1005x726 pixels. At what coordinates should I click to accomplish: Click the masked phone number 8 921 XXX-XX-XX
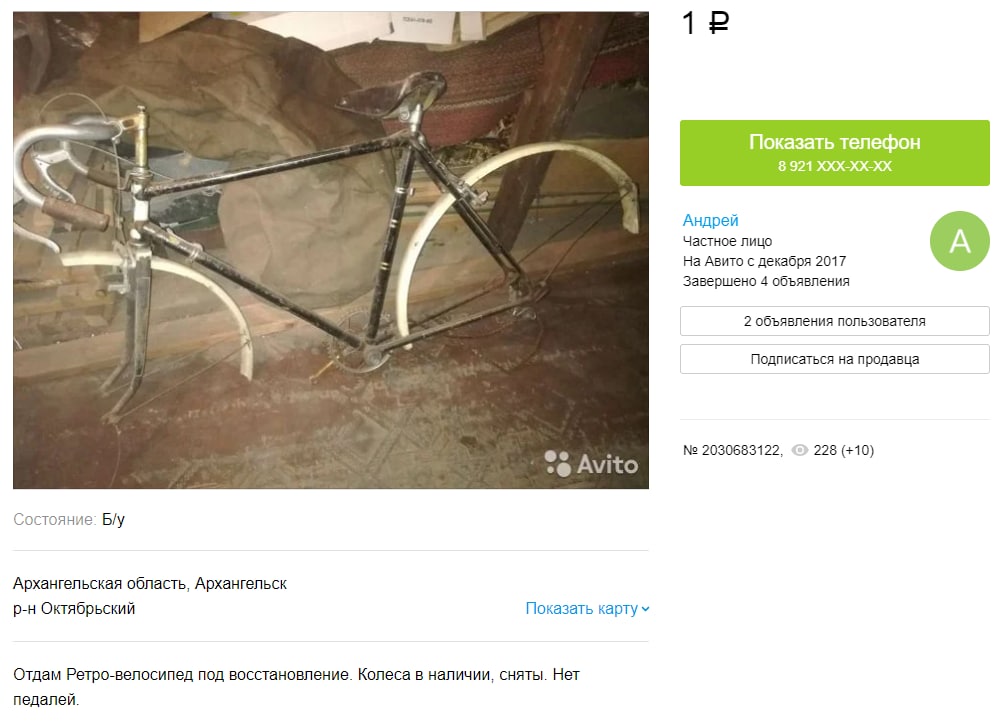pyautogui.click(x=834, y=167)
